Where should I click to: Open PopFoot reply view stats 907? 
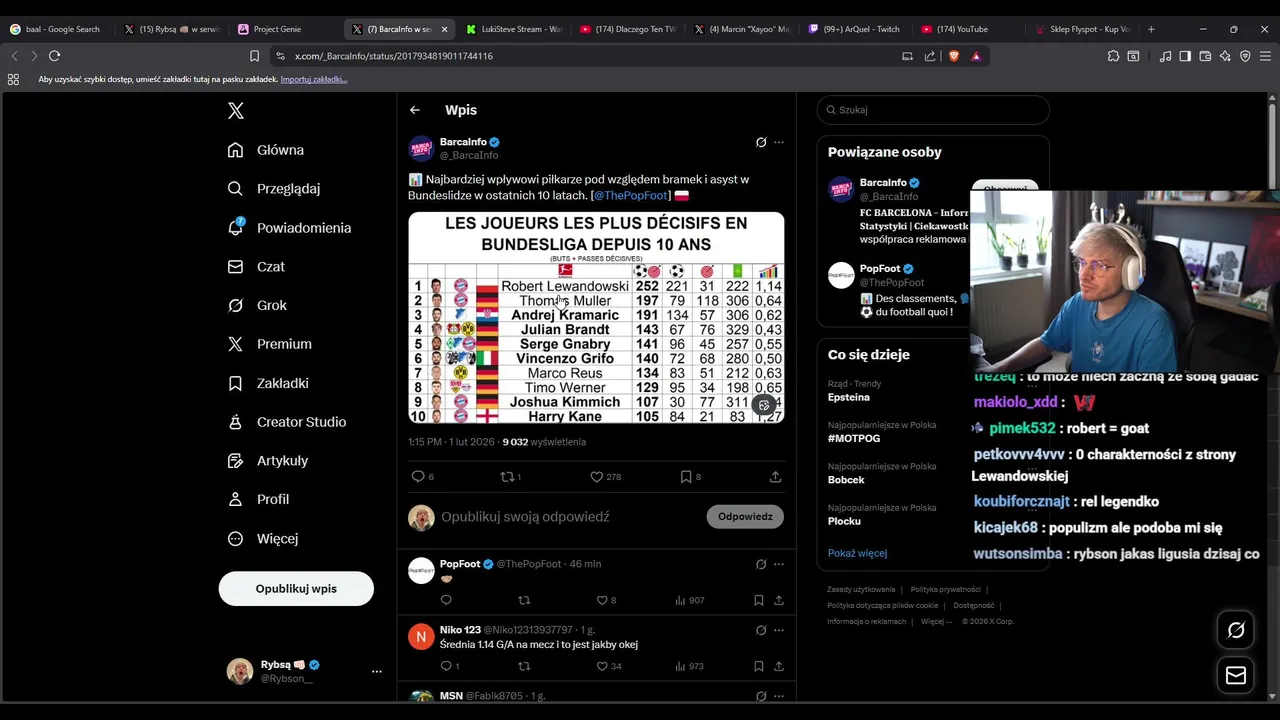(x=690, y=600)
